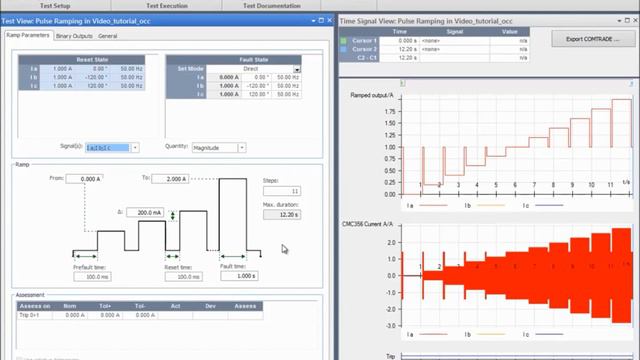
Task: Click the blue cursor 2 marker above chart
Action: pyautogui.click(x=631, y=84)
